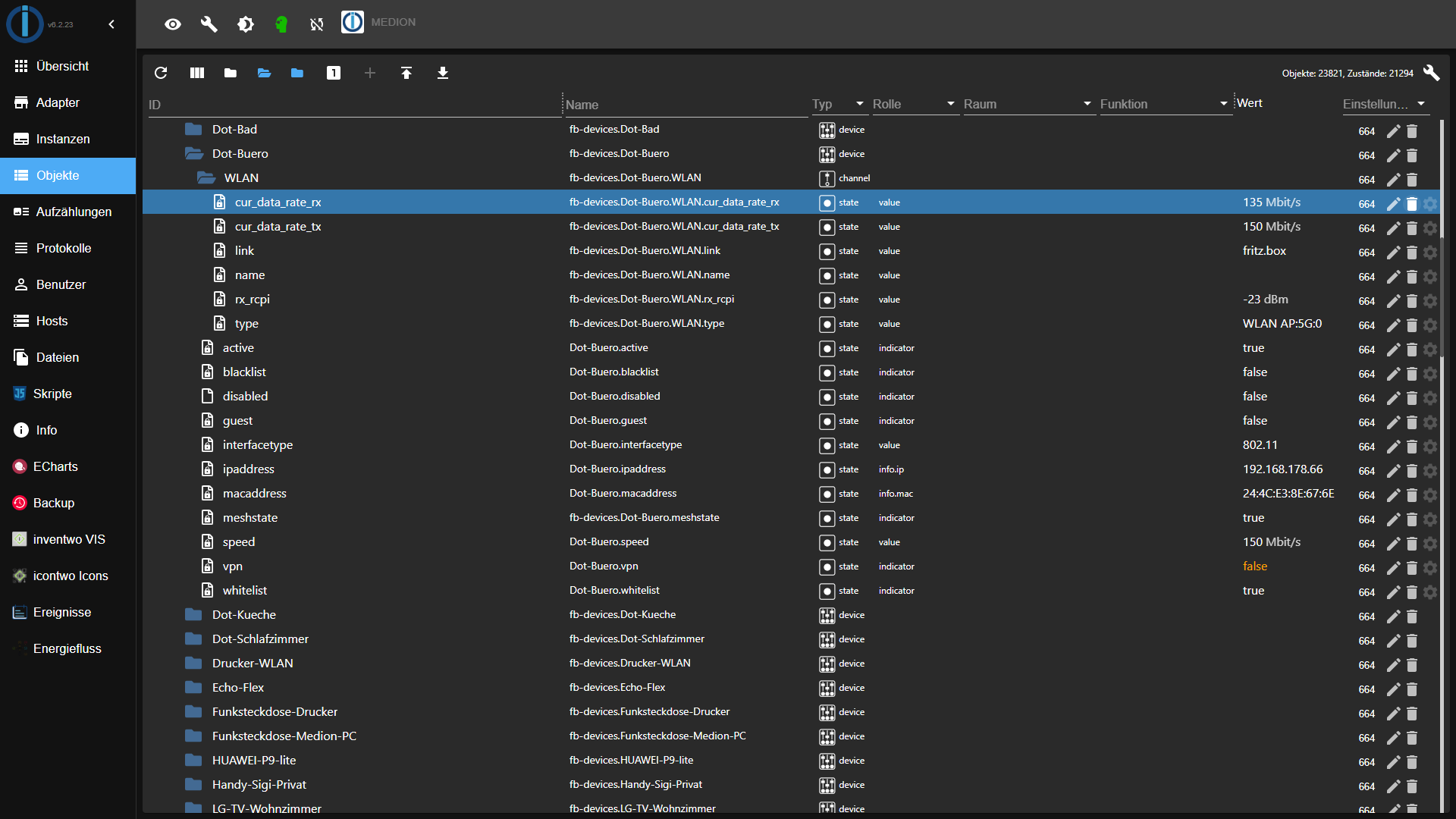The width and height of the screenshot is (1456, 819).
Task: Open the Skripte page
Action: [x=67, y=394]
